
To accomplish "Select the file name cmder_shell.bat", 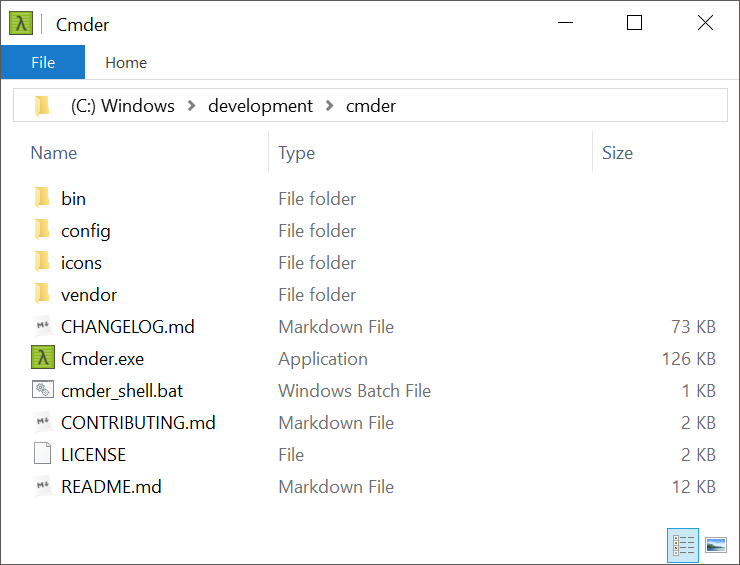I will pos(122,391).
